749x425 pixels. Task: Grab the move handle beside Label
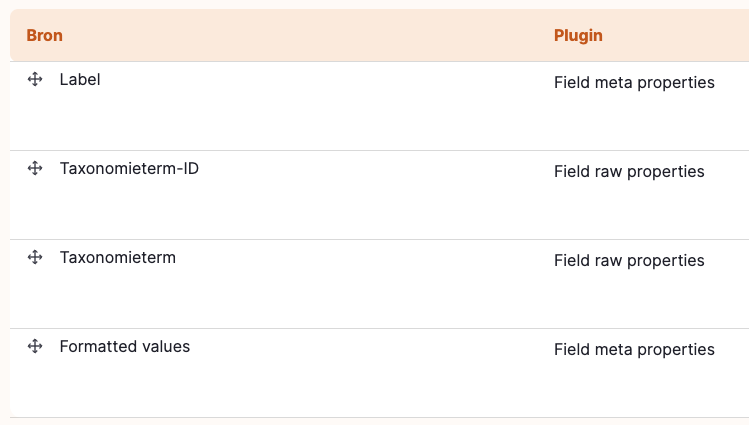click(35, 79)
